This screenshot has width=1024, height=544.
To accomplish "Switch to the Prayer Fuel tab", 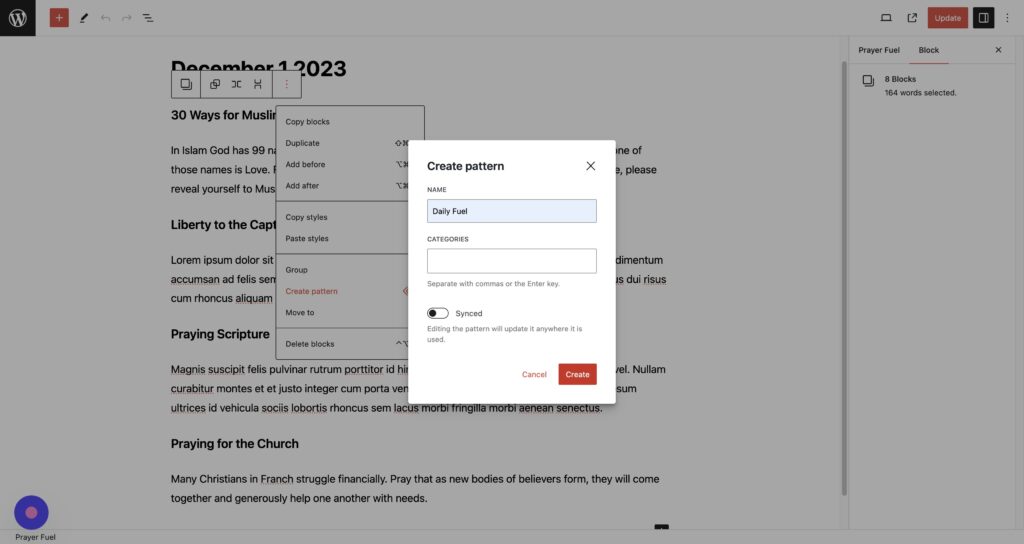I will 879,50.
